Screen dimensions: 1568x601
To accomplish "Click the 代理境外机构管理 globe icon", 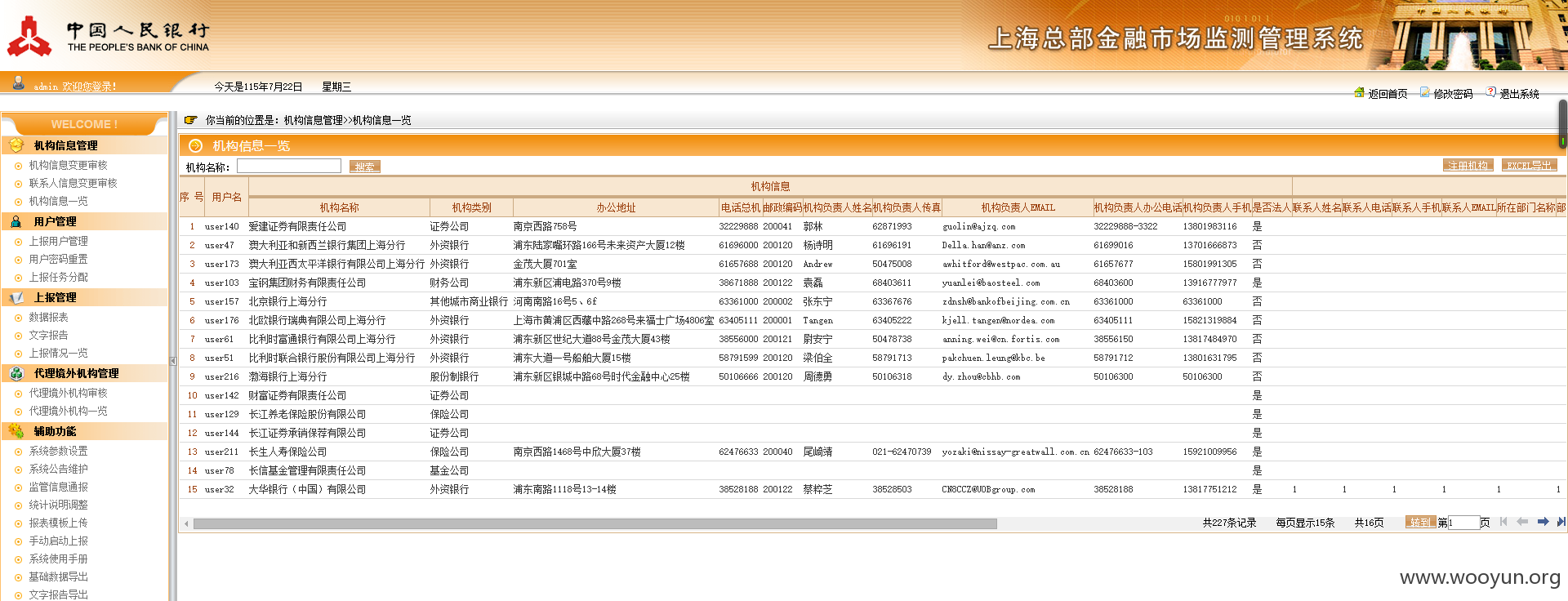I will (16, 373).
